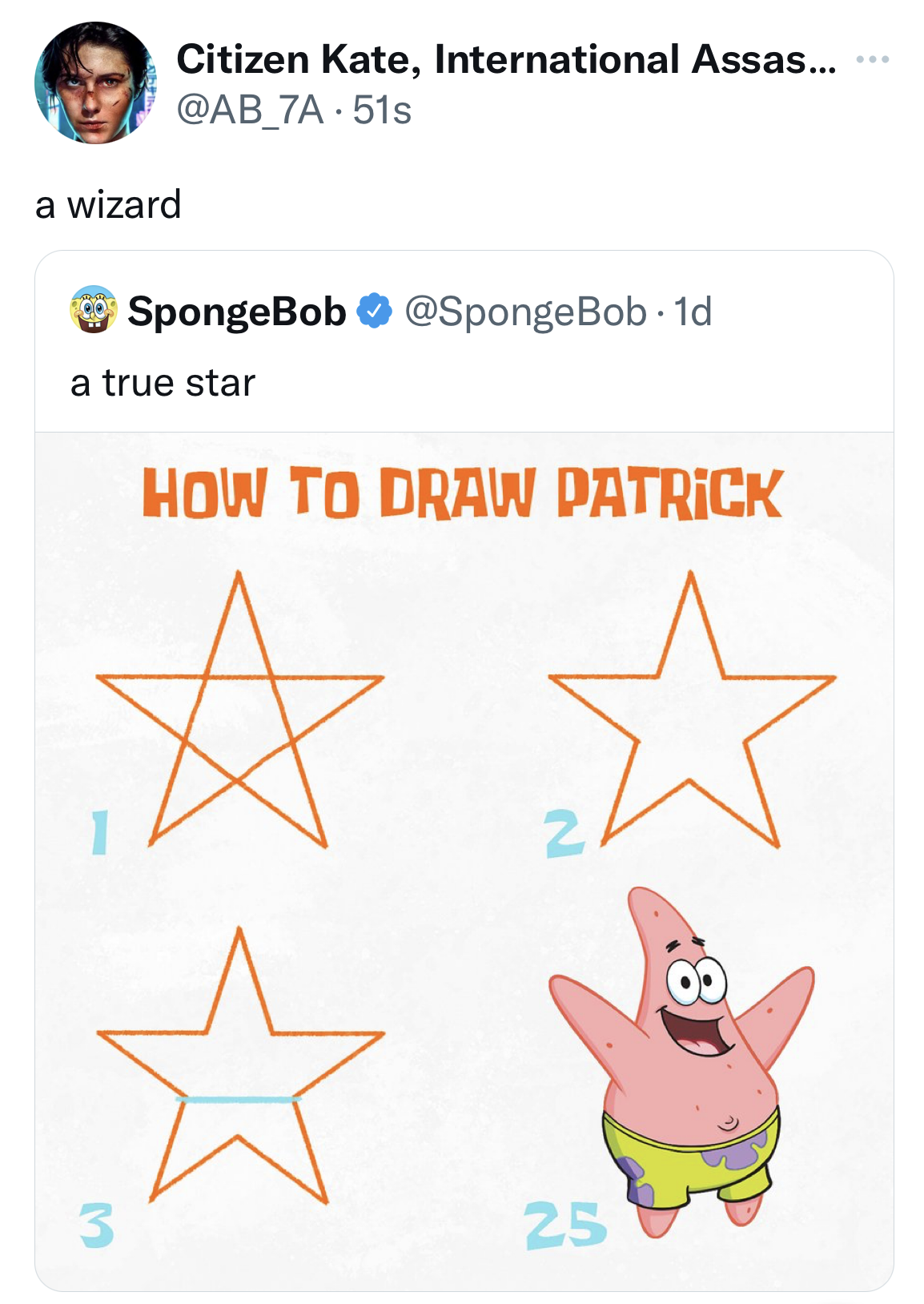Select the 'a wizard' tweet text
The image size is (924, 1304).
108,204
